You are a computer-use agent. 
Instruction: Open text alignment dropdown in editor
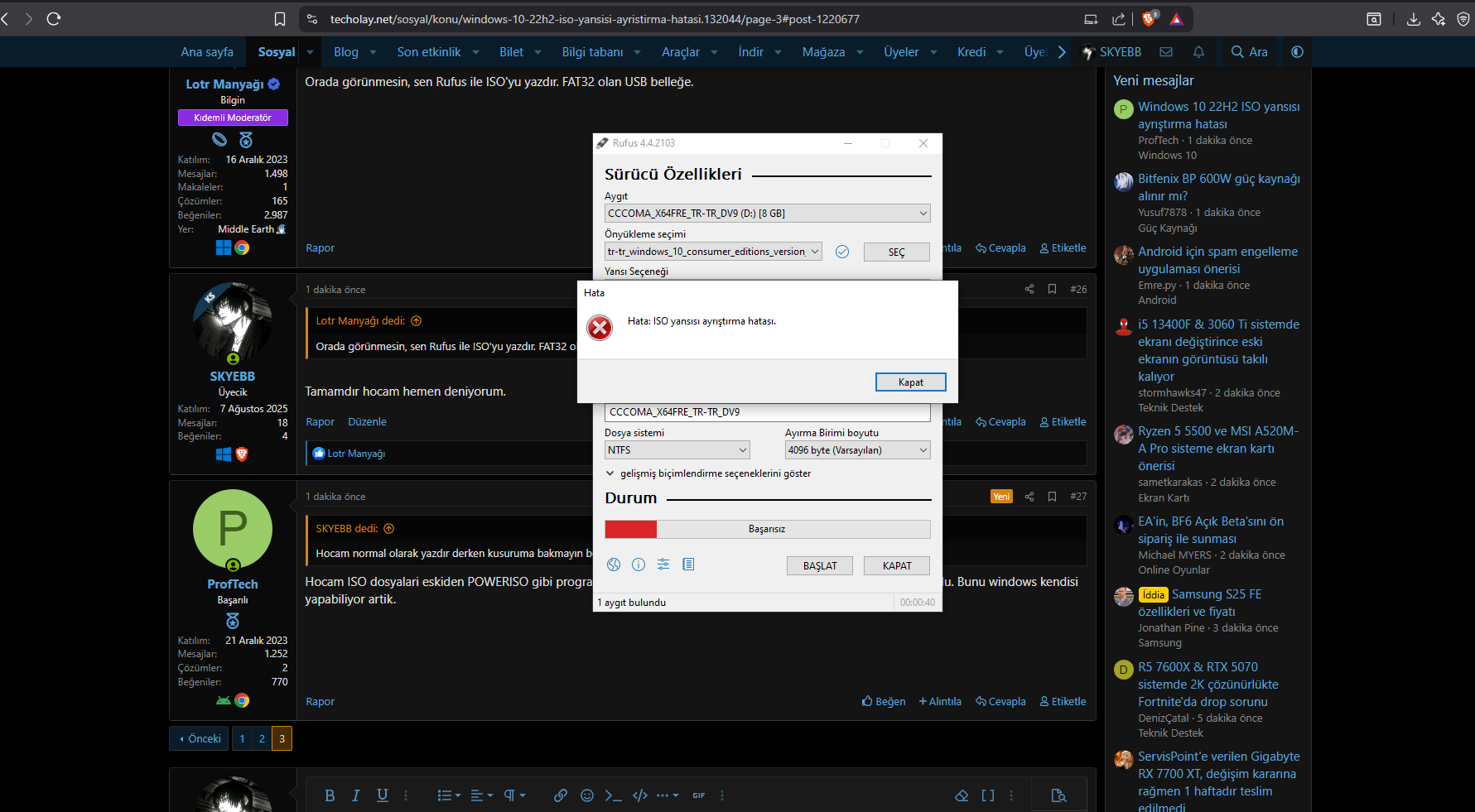[482, 795]
